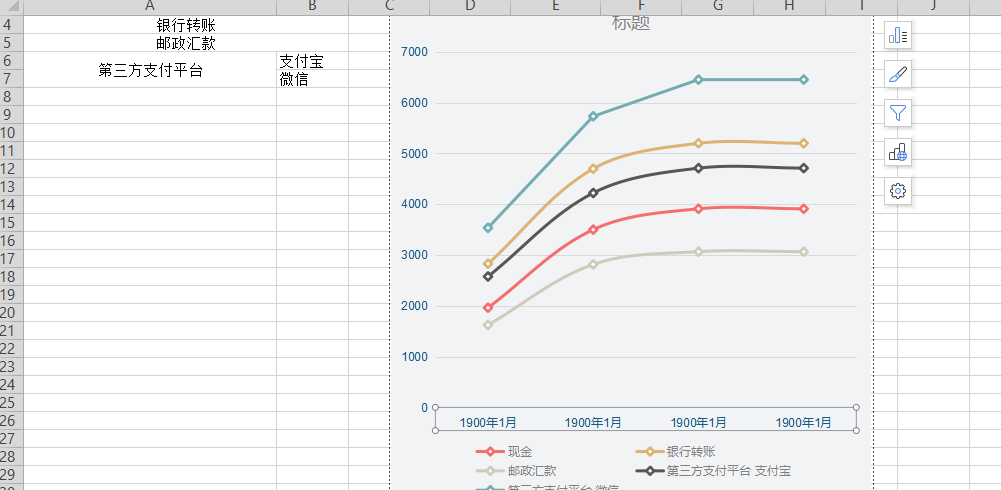Select column E header
1001x490 pixels.
[x=555, y=7]
